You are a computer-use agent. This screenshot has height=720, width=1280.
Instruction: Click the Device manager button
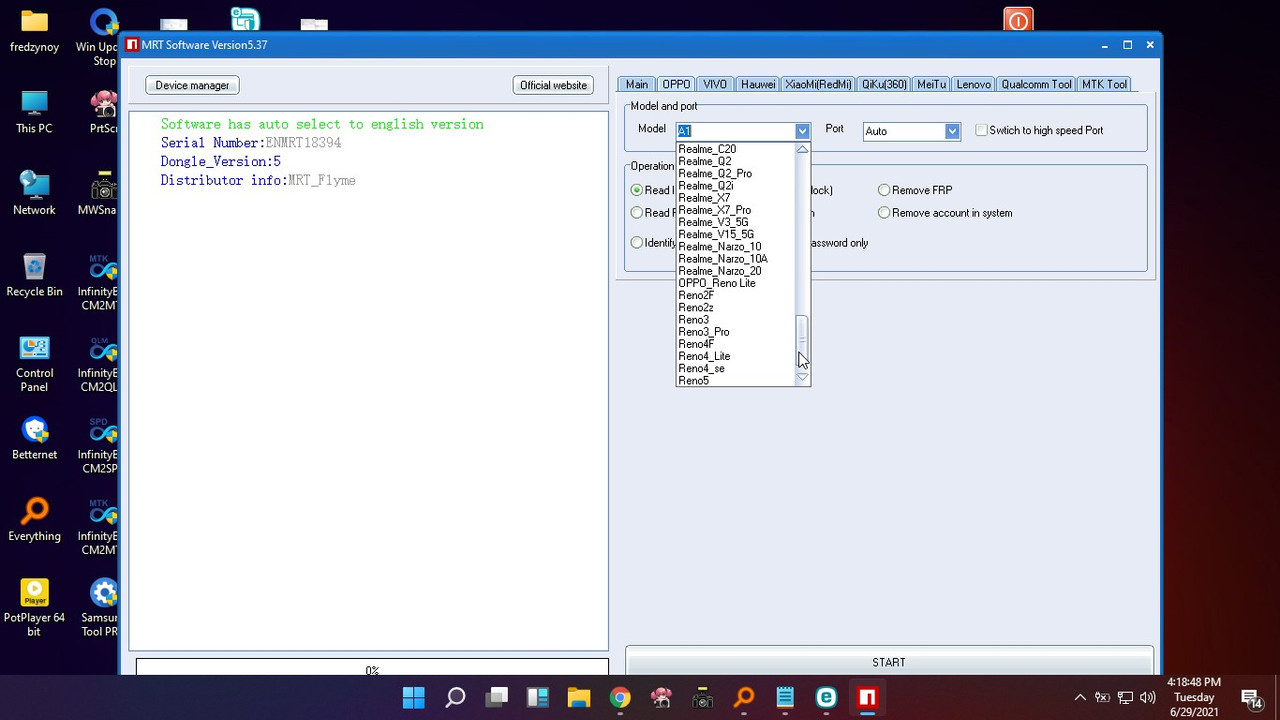point(192,85)
